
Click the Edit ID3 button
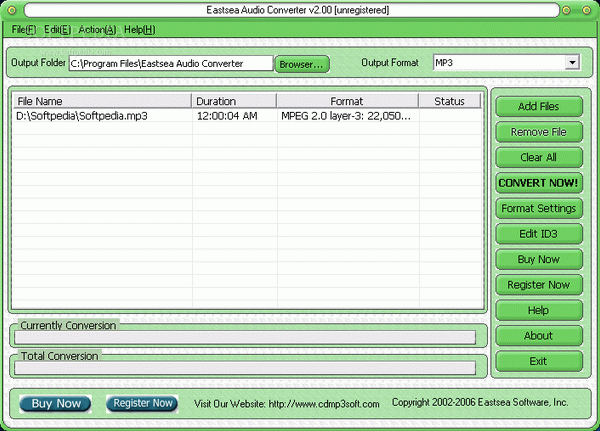pos(539,234)
